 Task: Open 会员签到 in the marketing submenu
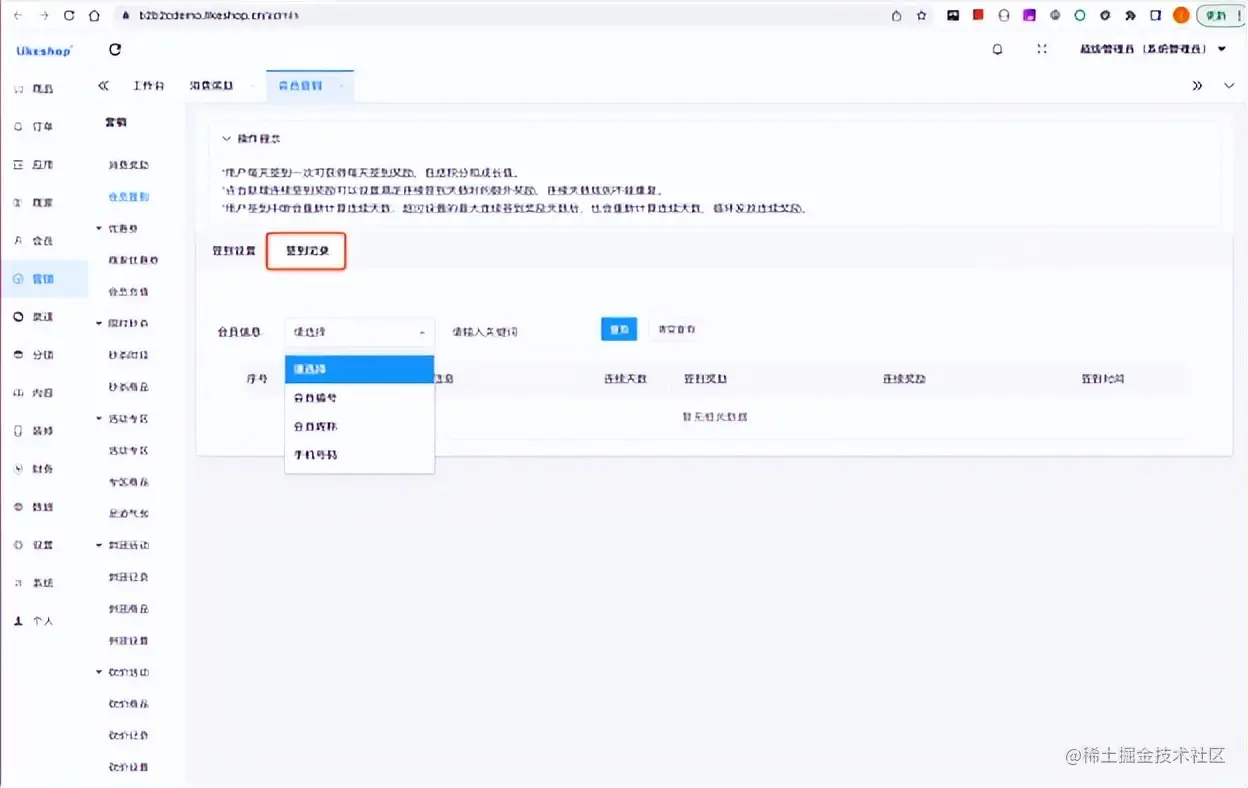(128, 196)
